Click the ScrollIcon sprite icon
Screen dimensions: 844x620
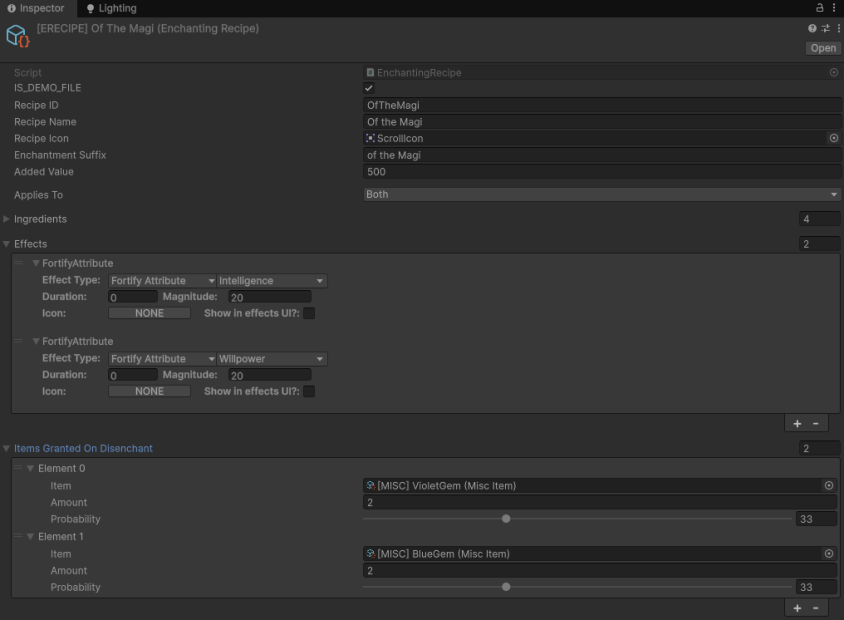coord(370,138)
